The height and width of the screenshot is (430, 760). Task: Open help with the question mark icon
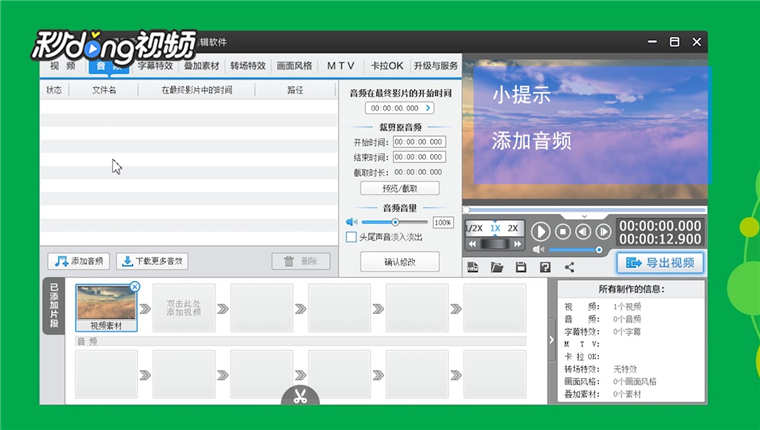[545, 267]
